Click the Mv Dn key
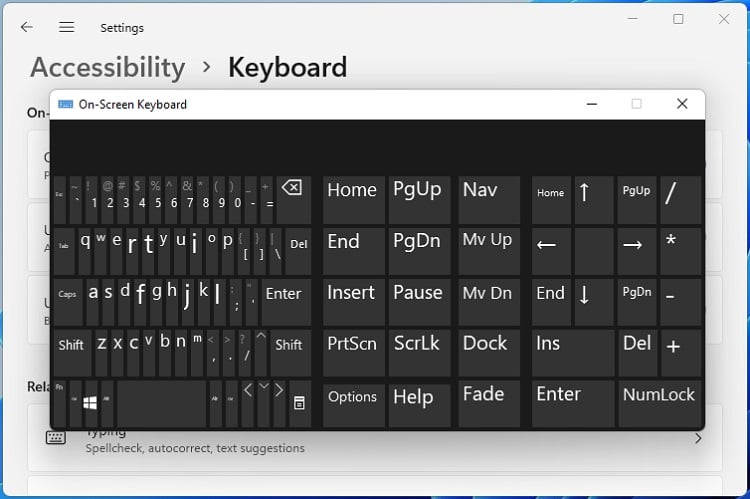Viewport: 750px width, 499px height. [x=489, y=302]
